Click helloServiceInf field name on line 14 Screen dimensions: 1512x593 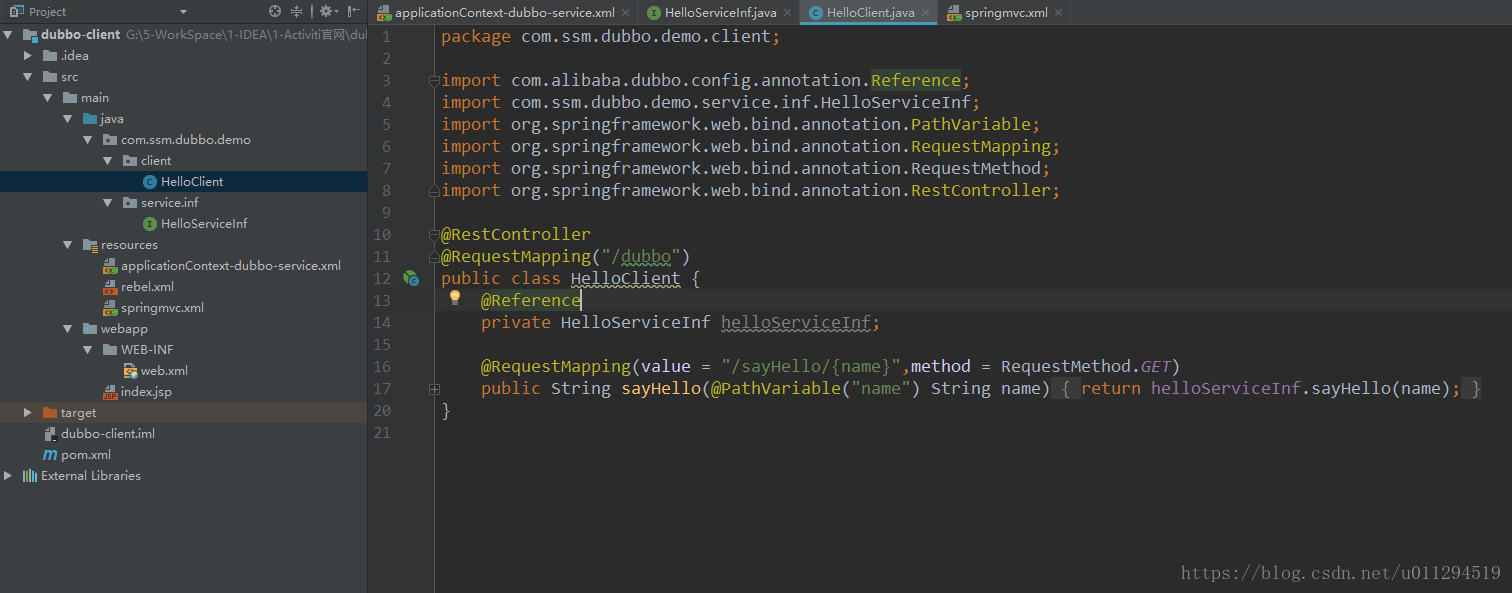coord(796,322)
